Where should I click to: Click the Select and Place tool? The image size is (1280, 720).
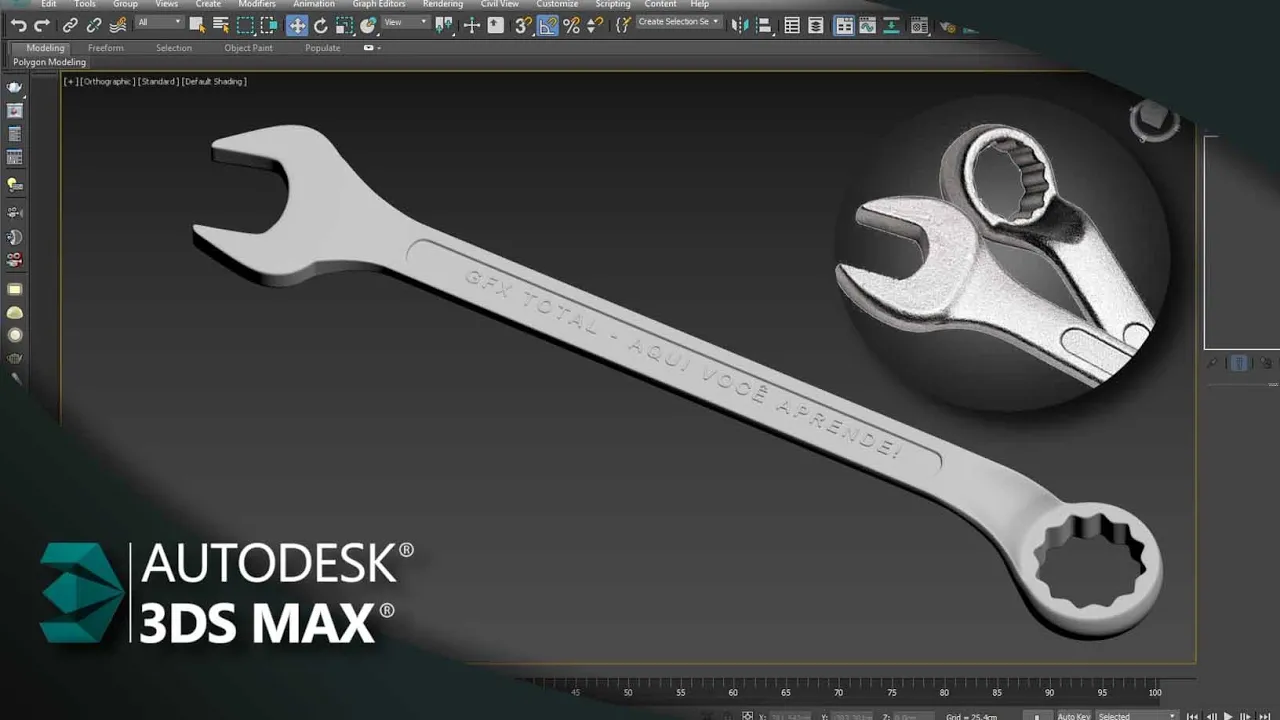point(368,25)
